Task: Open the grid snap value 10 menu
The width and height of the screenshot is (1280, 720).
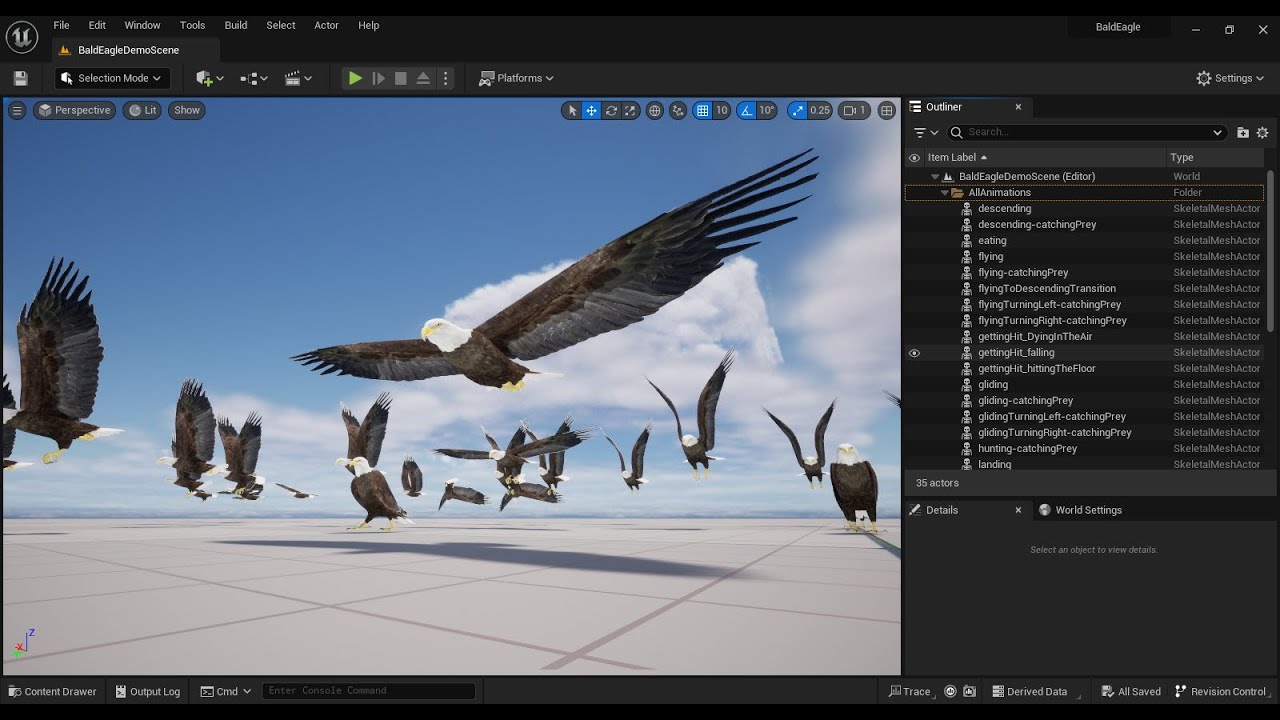Action: (x=721, y=110)
